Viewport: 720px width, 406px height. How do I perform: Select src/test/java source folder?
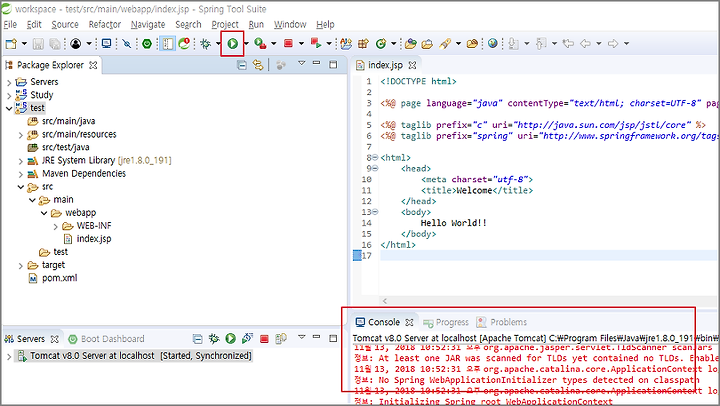[x=58, y=147]
